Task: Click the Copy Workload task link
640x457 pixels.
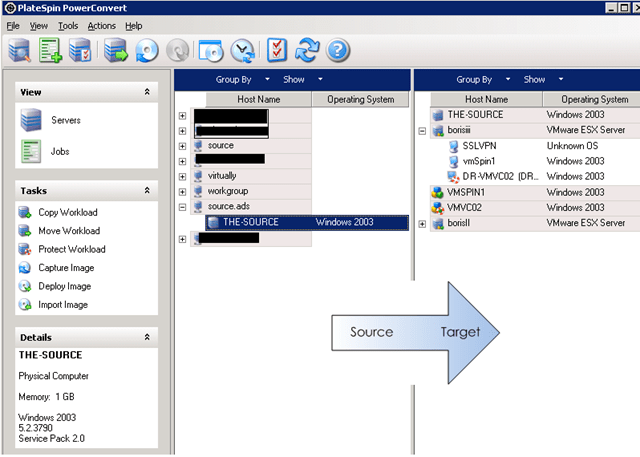Action: (67, 212)
